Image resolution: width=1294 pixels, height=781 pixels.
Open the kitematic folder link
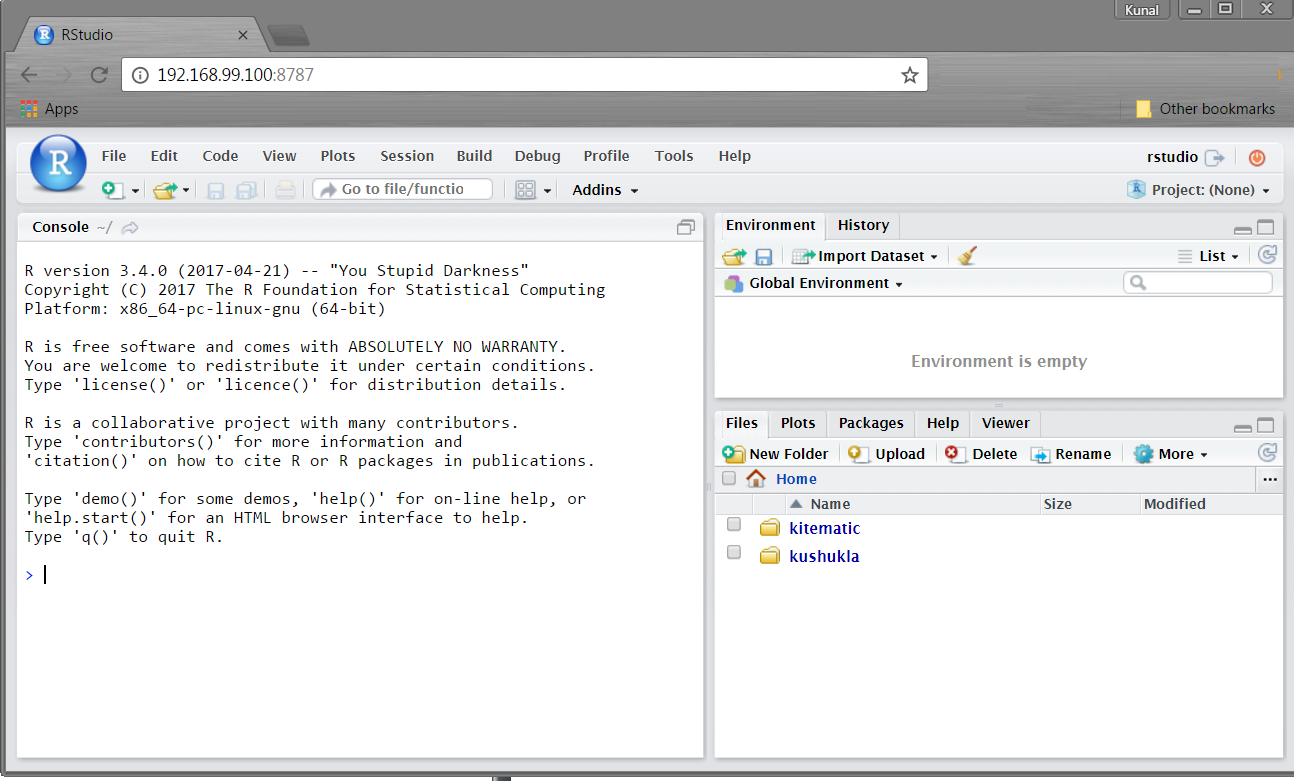[824, 528]
